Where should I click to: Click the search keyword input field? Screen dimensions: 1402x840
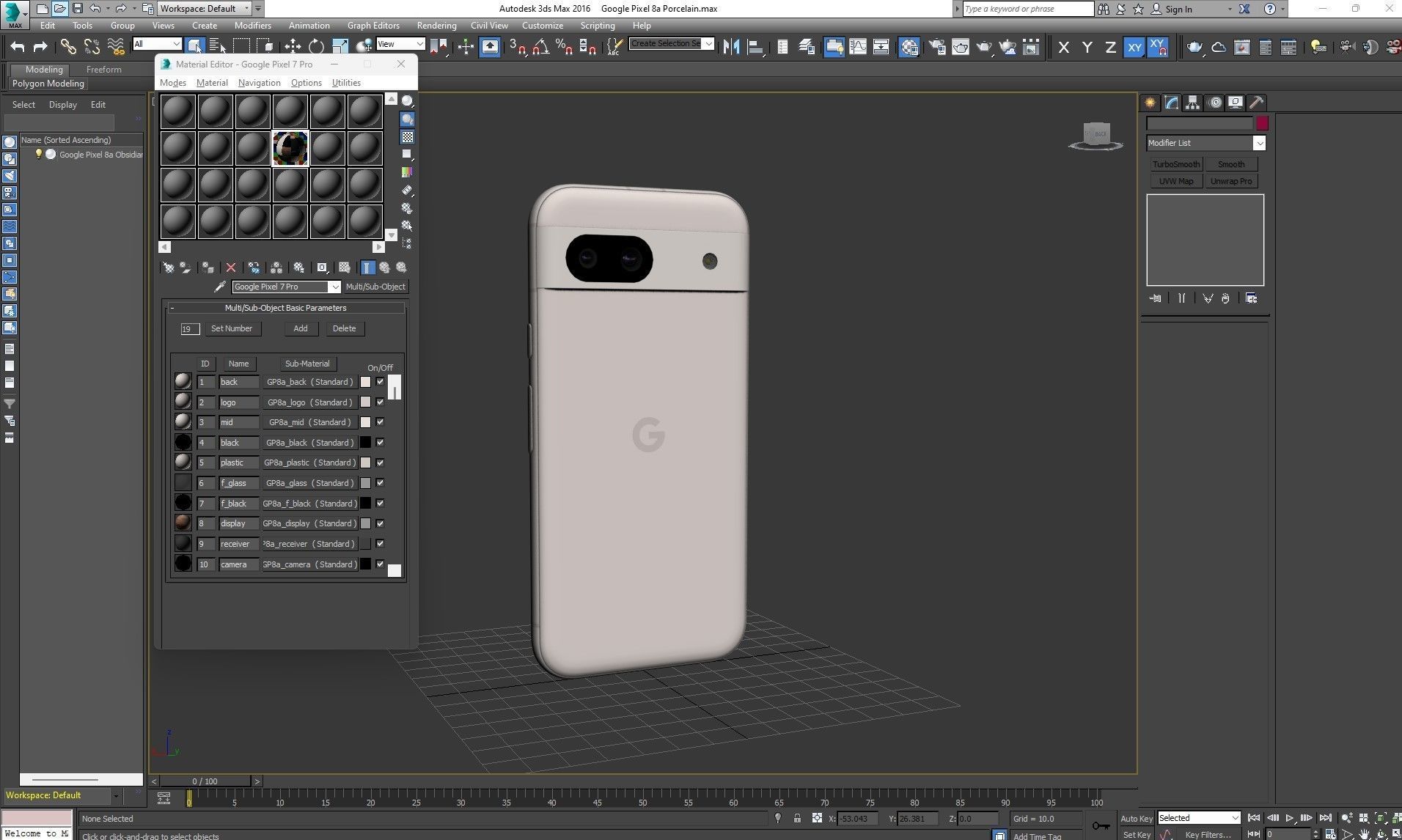tap(1027, 9)
